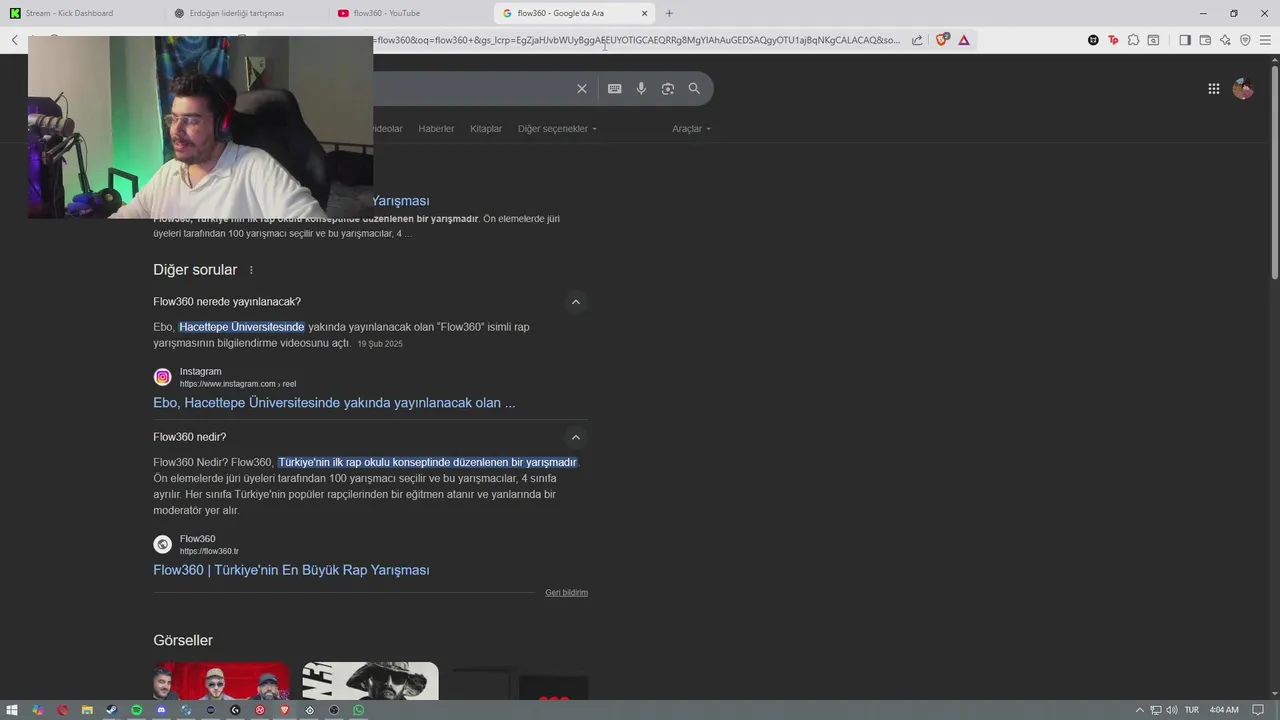Open the black round extension icon
This screenshot has height=720, width=1280.
pyautogui.click(x=1093, y=41)
